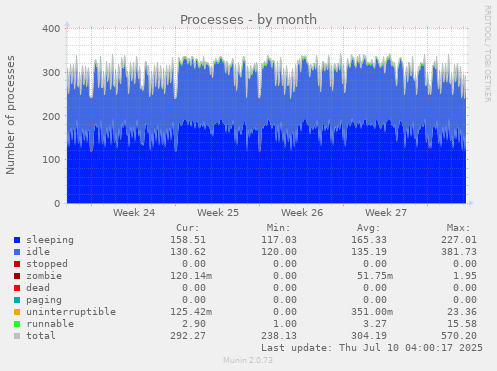Pick the uninterruptible legend color square
Screen dimensions: 497x371
pyautogui.click(x=17, y=312)
